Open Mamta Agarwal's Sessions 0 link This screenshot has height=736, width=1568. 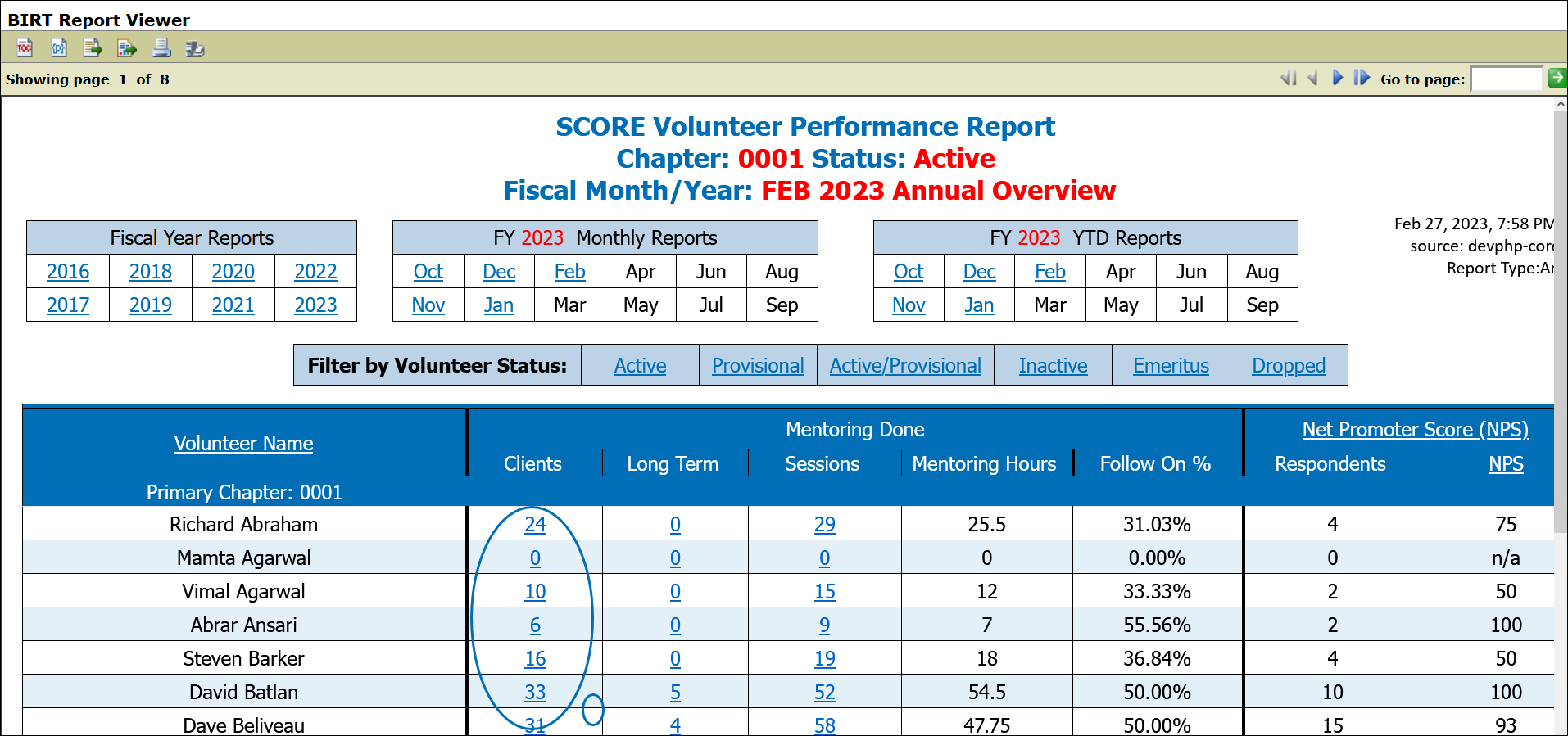(825, 558)
